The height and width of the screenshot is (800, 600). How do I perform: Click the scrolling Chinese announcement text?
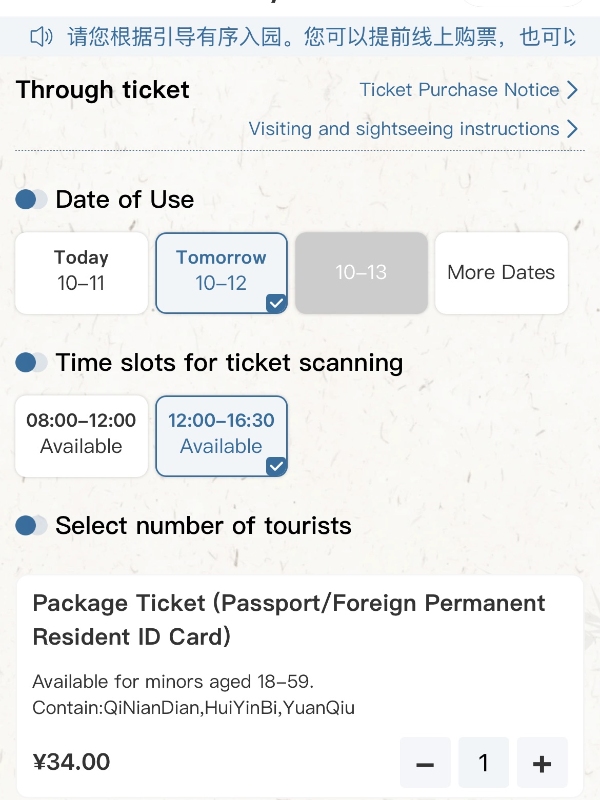(x=320, y=38)
